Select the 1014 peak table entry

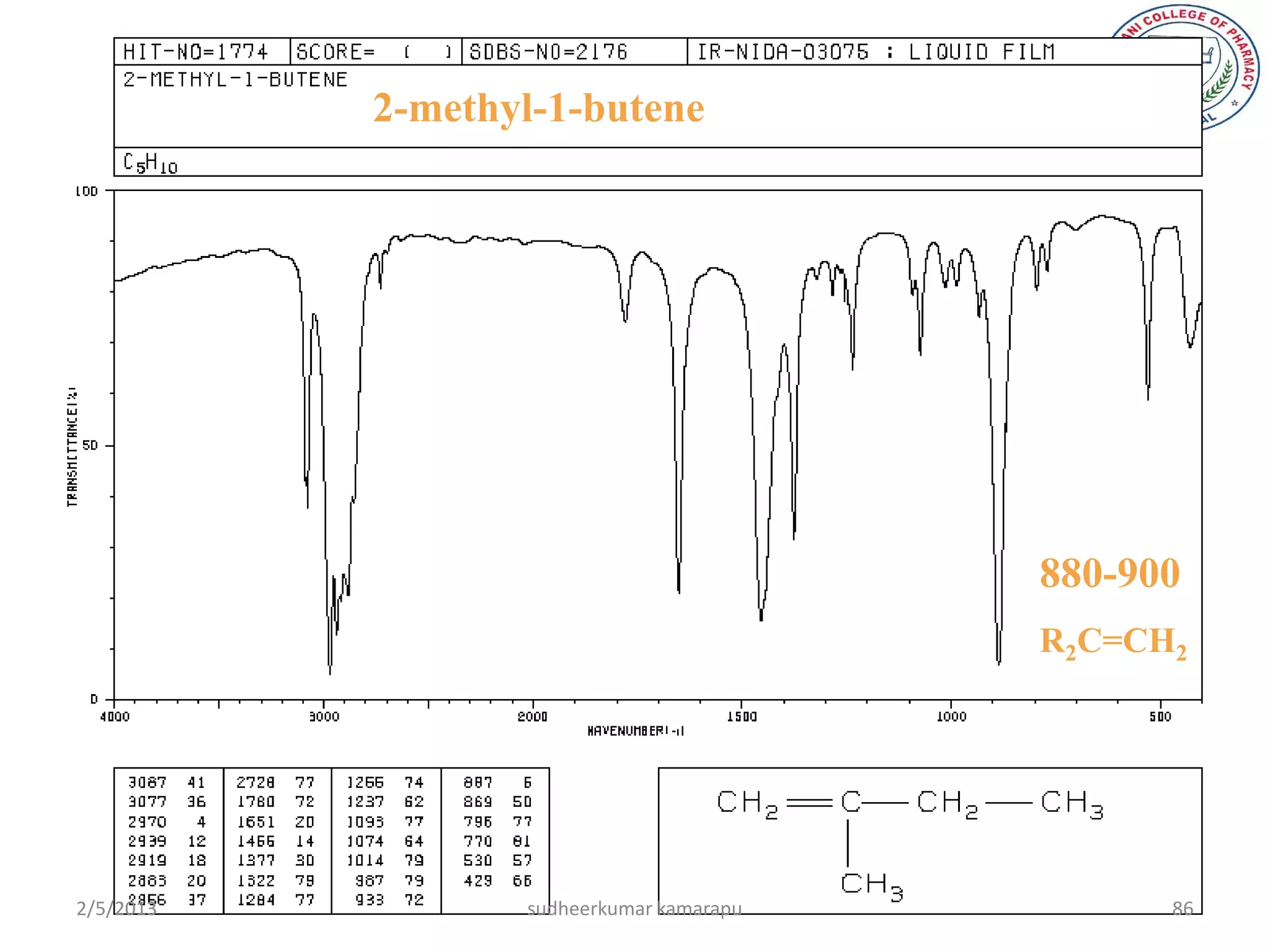coord(385,860)
